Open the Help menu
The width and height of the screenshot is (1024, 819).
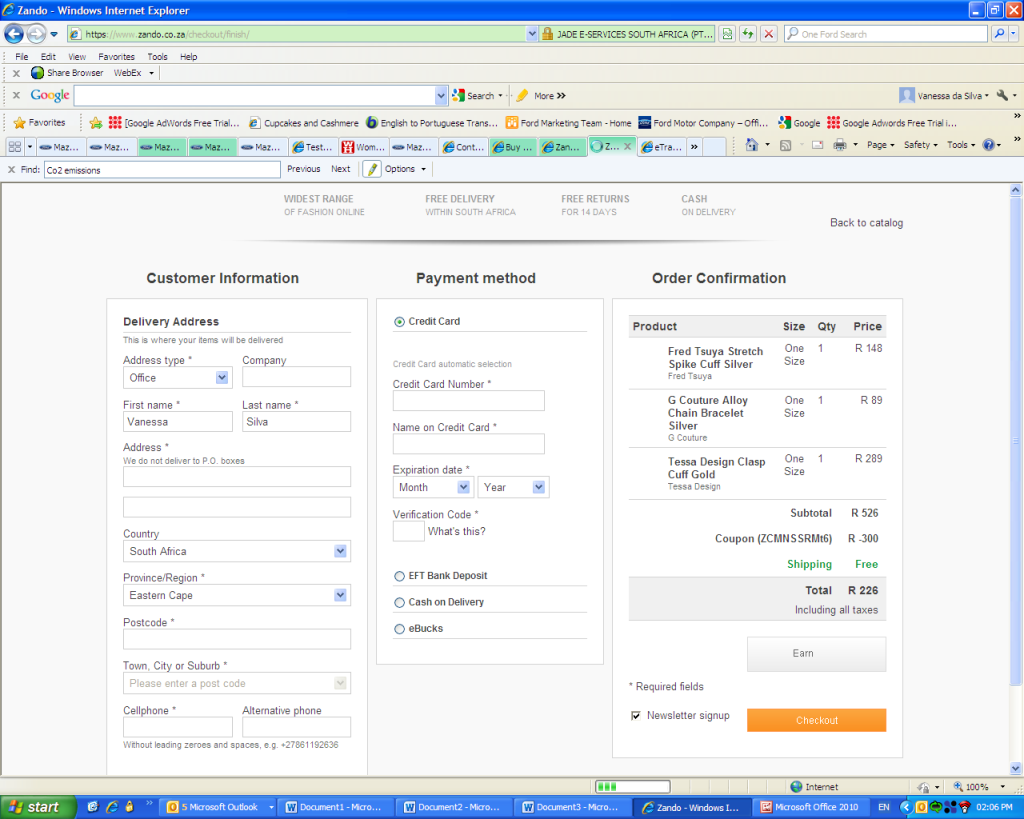coord(188,57)
